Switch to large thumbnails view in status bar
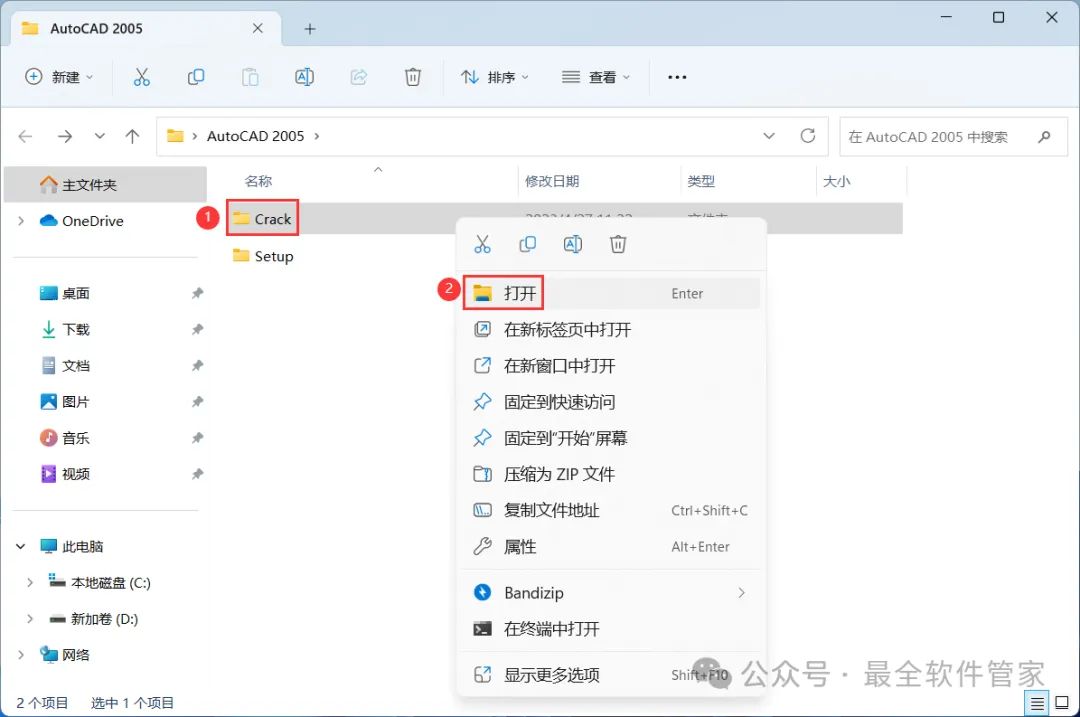This screenshot has width=1080, height=717. tap(1062, 703)
